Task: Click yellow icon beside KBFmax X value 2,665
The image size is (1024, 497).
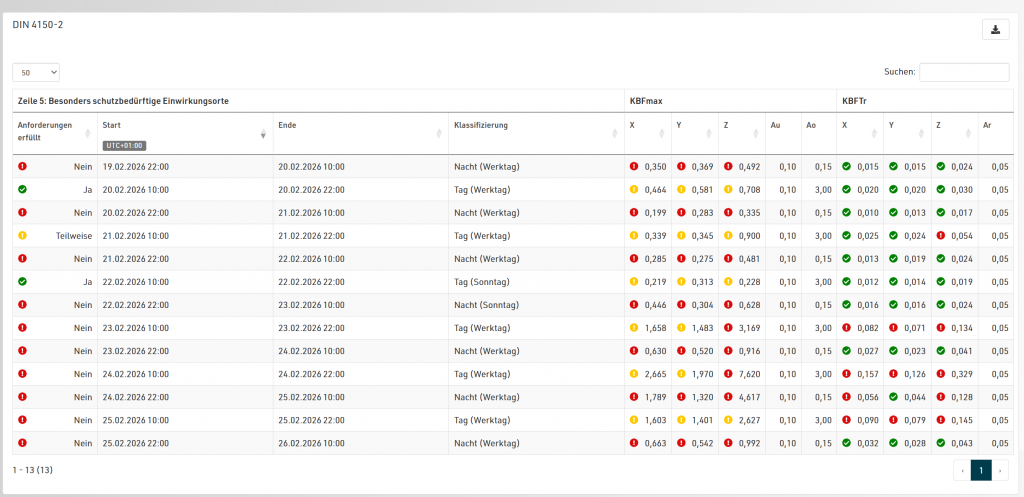Action: 633,374
